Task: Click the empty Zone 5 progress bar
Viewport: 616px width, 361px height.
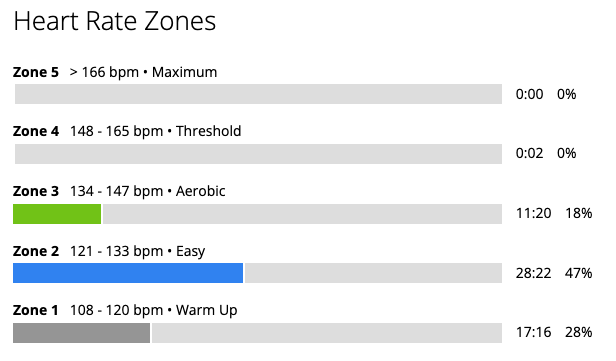Action: tap(258, 94)
